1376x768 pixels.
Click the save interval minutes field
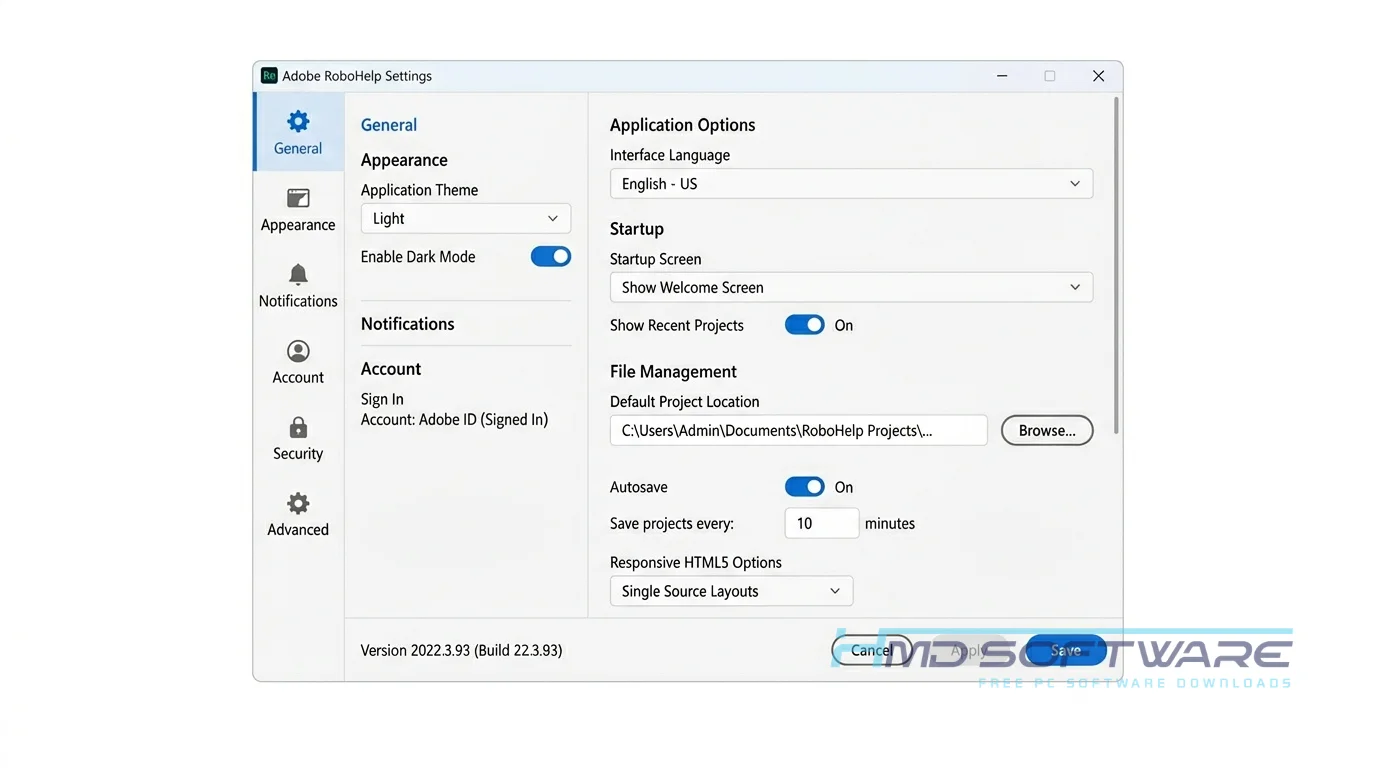pyautogui.click(x=822, y=523)
